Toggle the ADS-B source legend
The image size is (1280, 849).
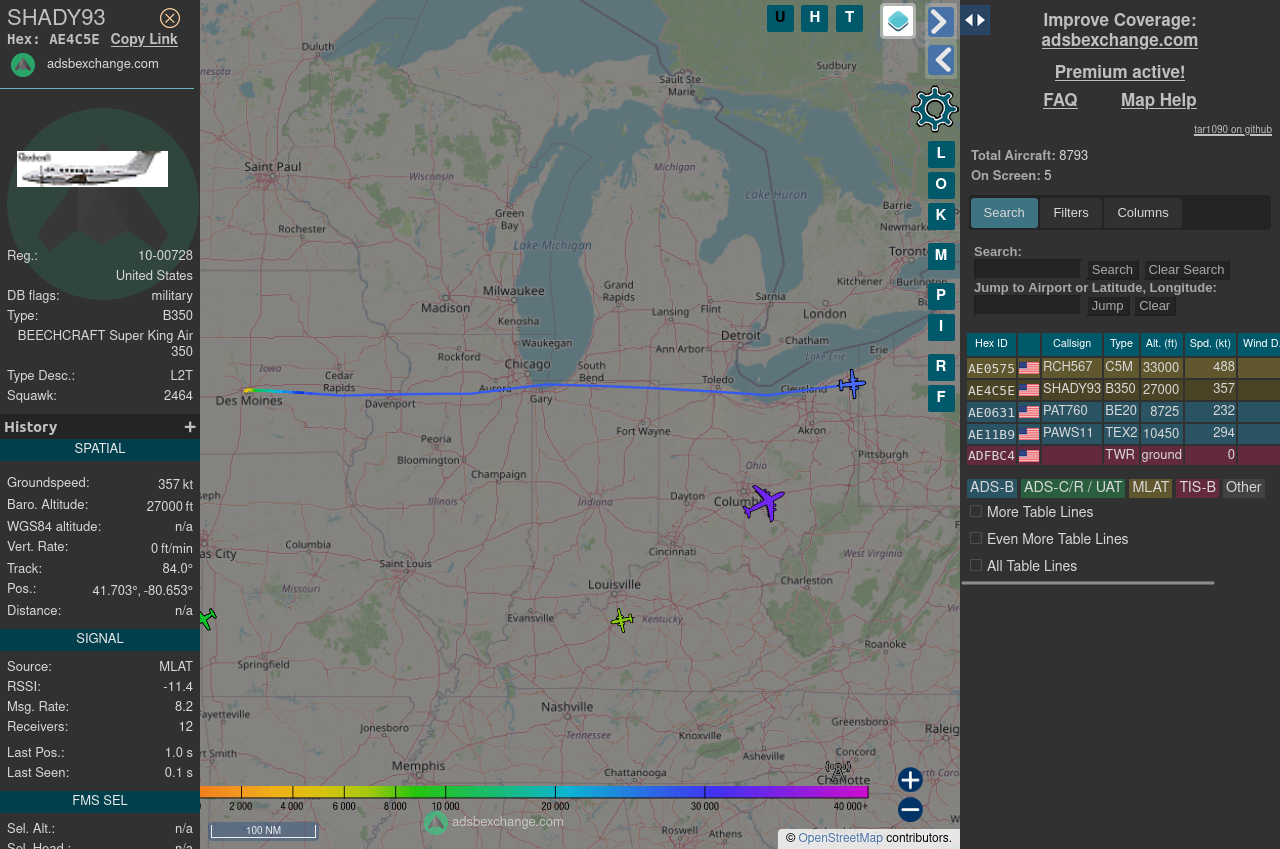coord(992,488)
